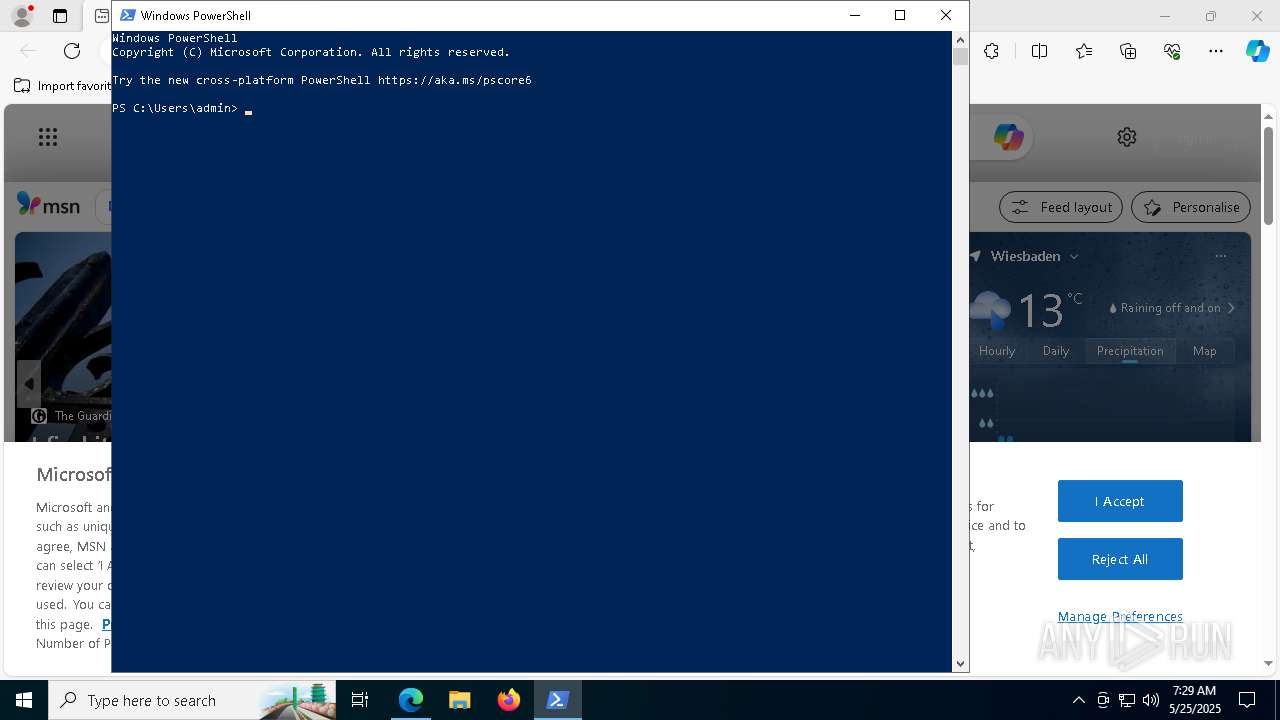Go back in Edge browser
This screenshot has width=1280, height=720.
pos(28,51)
